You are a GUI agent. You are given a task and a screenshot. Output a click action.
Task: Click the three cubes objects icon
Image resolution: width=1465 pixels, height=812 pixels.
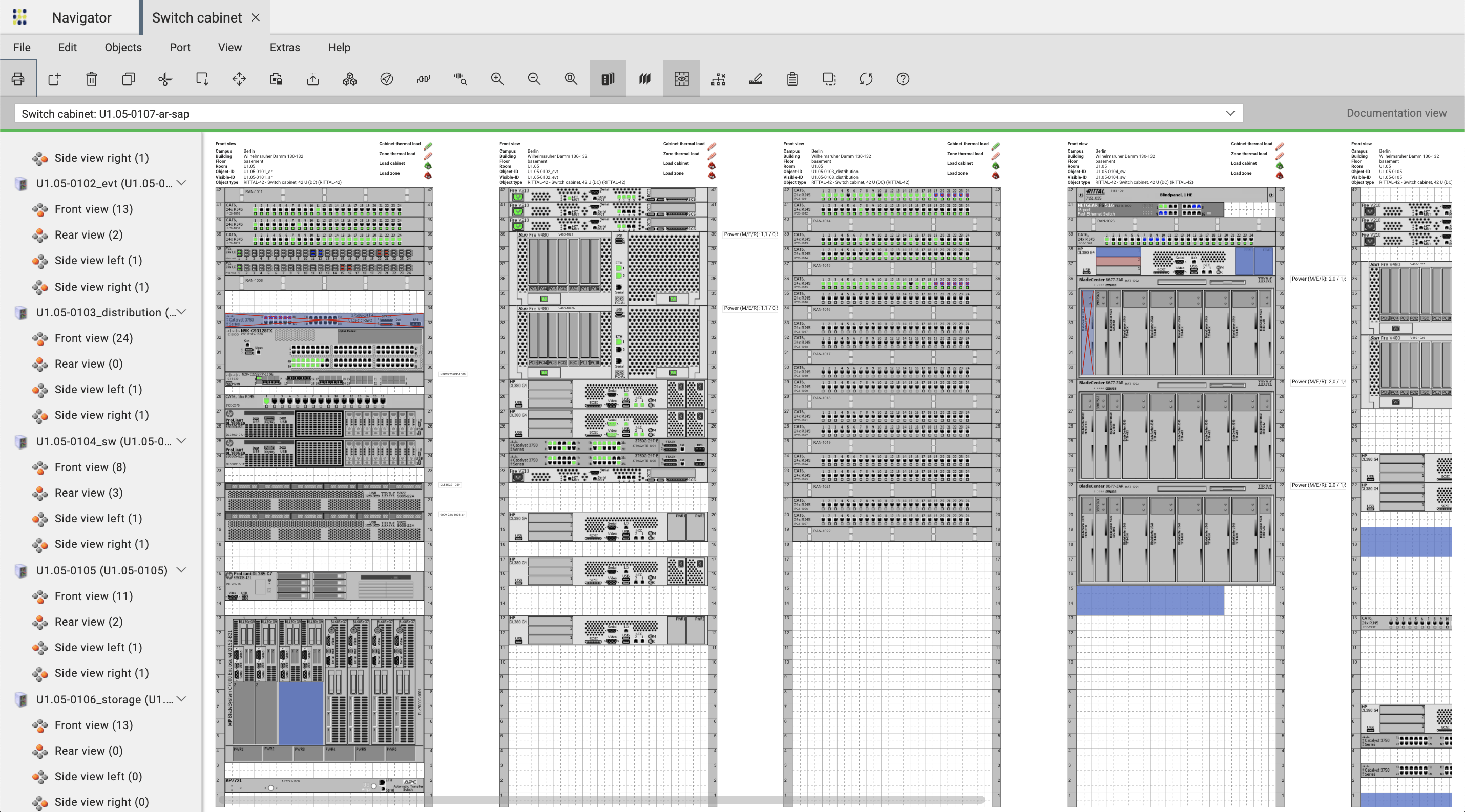[350, 79]
